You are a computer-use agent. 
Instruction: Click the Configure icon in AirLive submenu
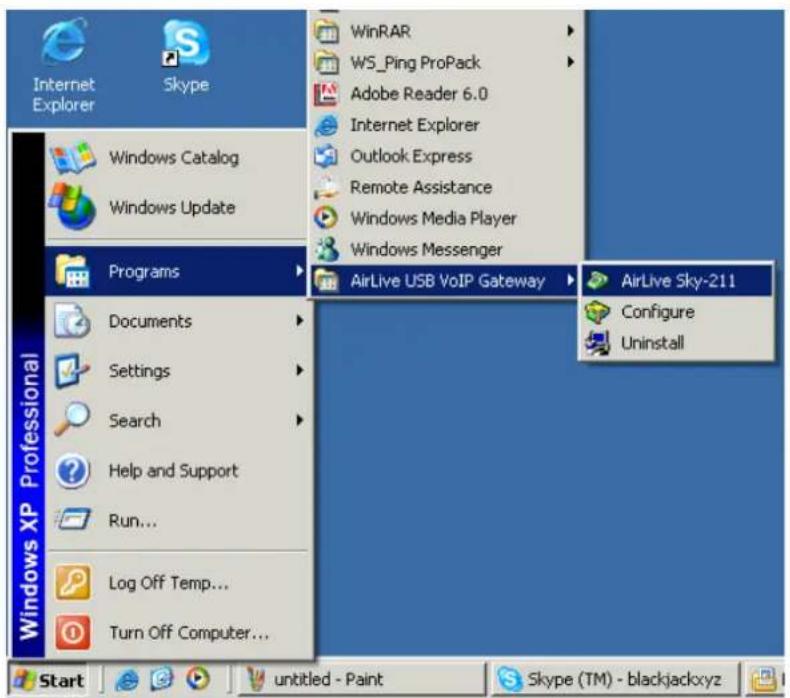pyautogui.click(x=598, y=312)
